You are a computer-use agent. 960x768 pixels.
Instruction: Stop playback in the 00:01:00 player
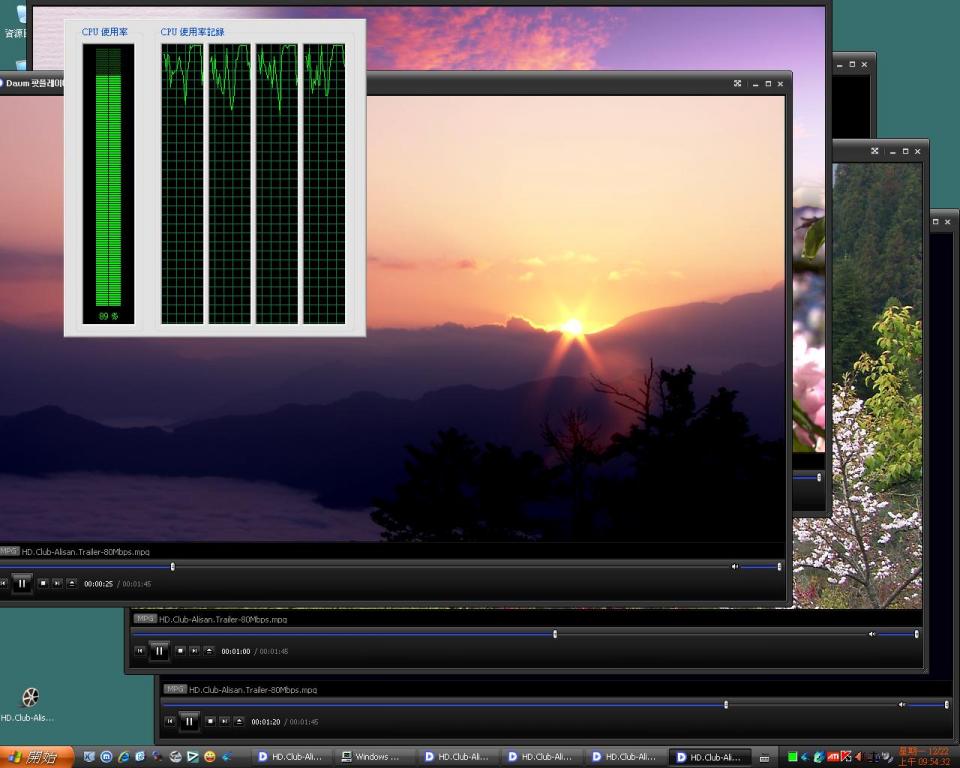180,651
